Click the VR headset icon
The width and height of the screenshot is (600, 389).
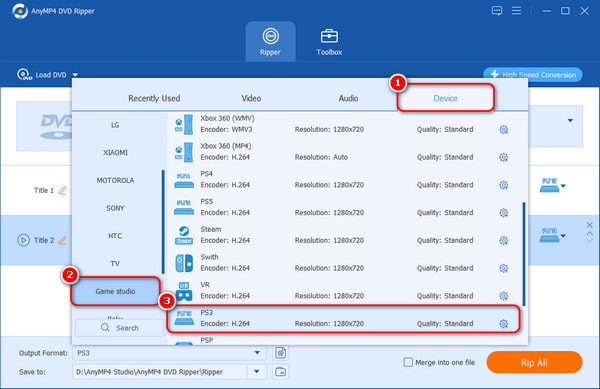pos(184,291)
